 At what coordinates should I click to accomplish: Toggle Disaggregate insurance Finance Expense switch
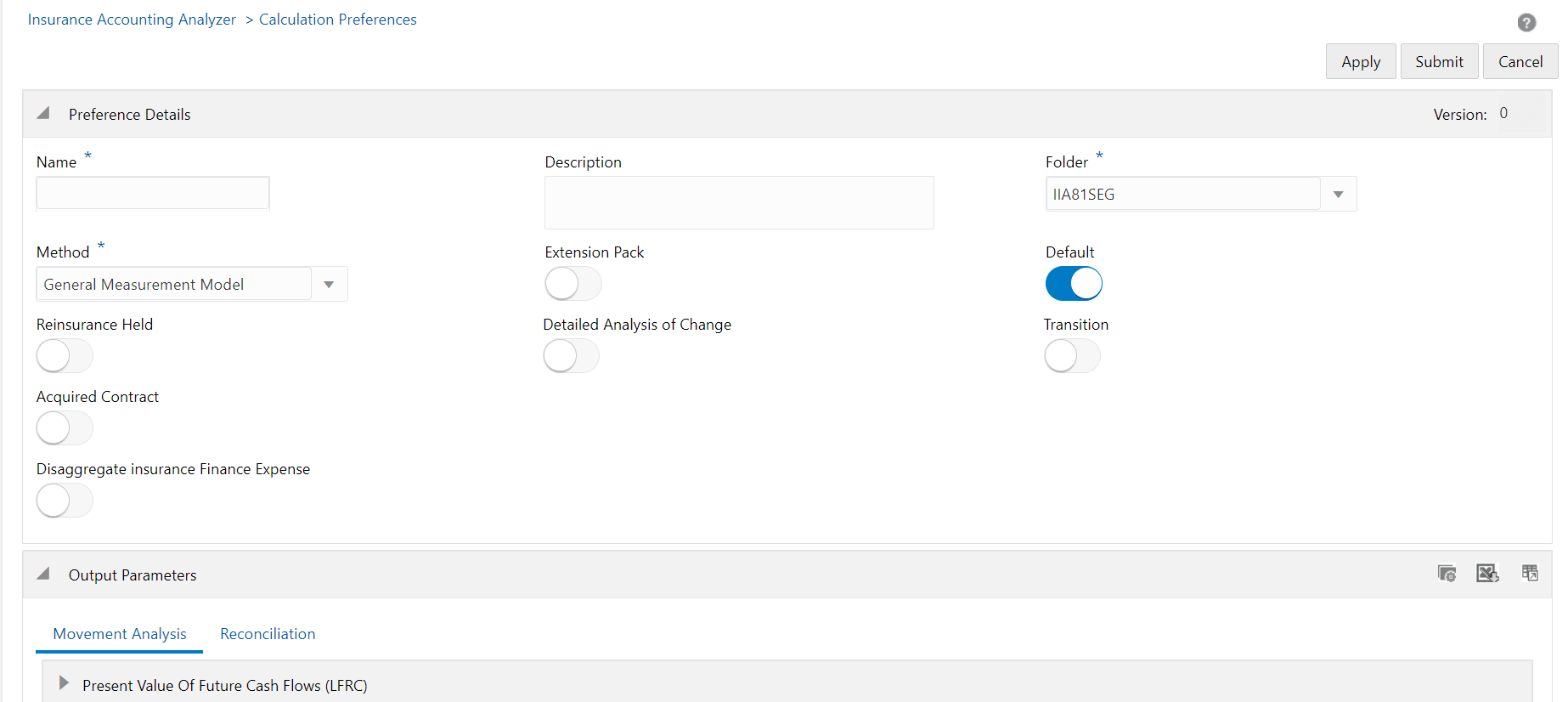click(65, 501)
